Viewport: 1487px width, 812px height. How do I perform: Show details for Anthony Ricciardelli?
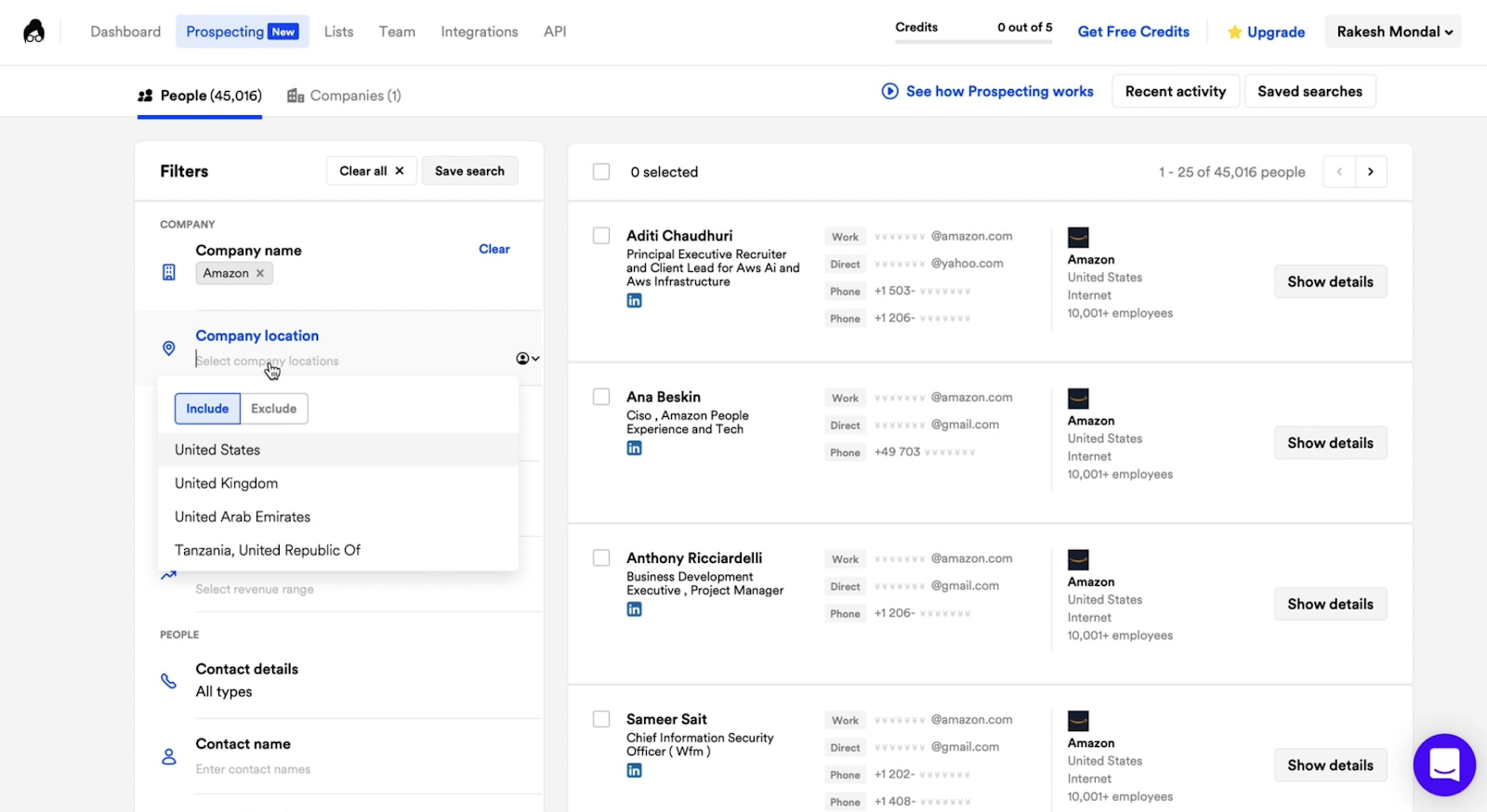[1330, 604]
